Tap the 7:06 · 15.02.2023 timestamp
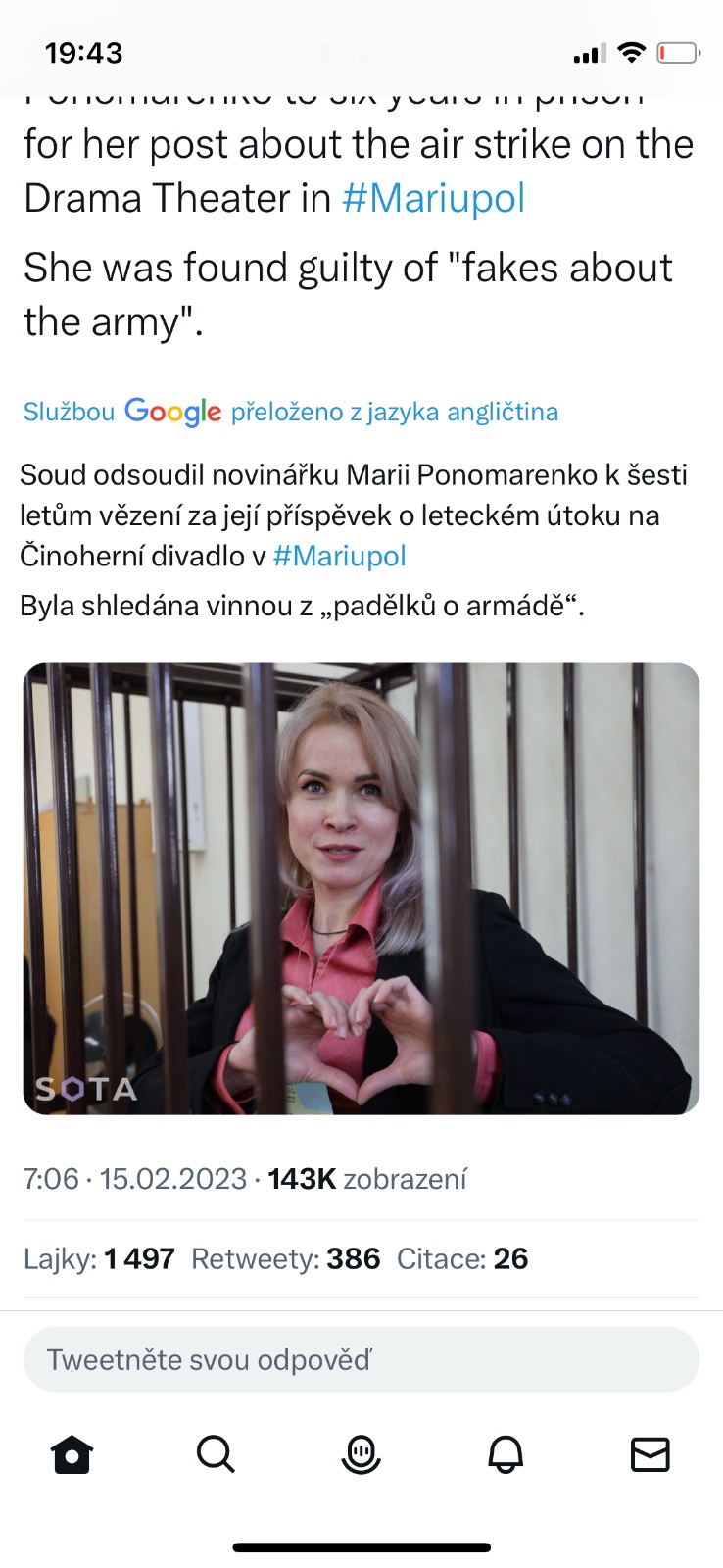The image size is (723, 1568). tap(135, 1178)
